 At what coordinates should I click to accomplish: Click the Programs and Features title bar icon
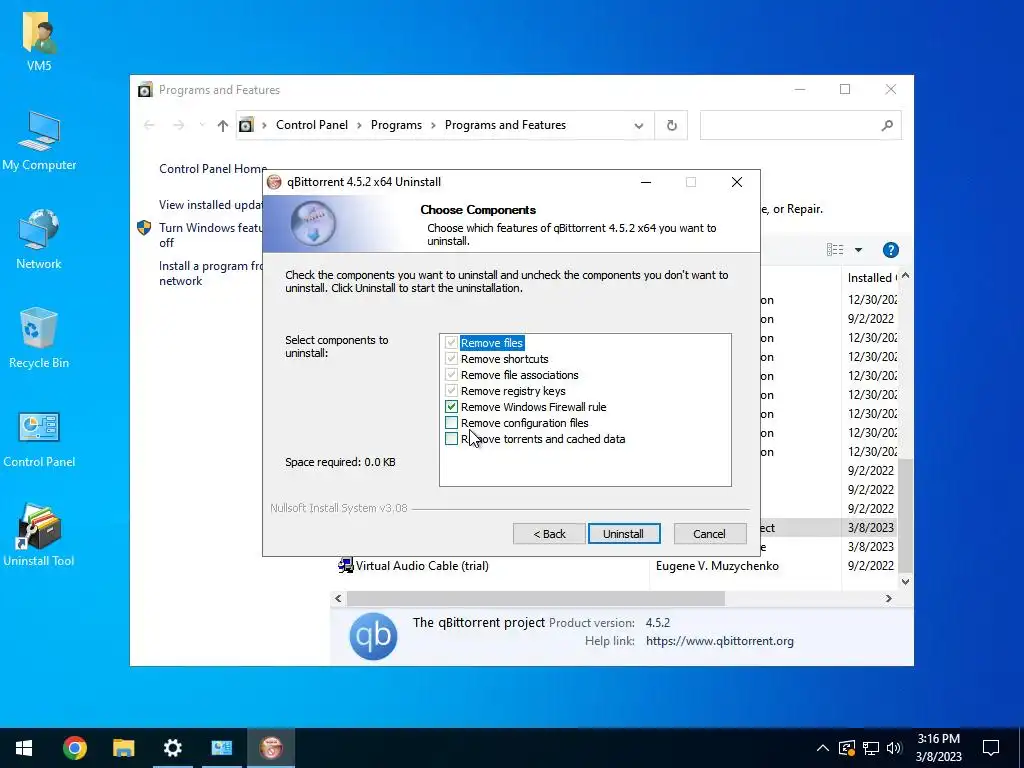pyautogui.click(x=145, y=89)
